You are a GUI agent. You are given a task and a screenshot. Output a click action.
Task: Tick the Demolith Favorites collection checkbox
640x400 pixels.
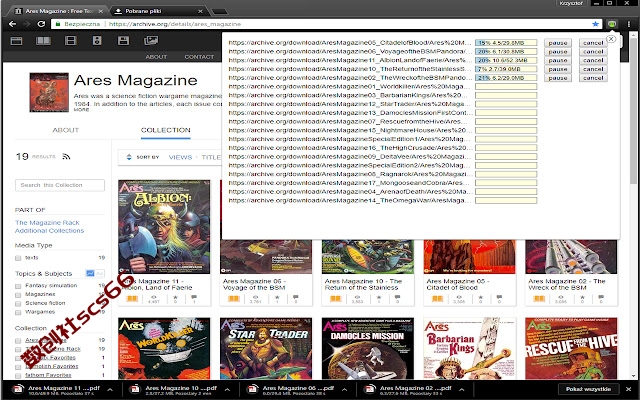18,367
